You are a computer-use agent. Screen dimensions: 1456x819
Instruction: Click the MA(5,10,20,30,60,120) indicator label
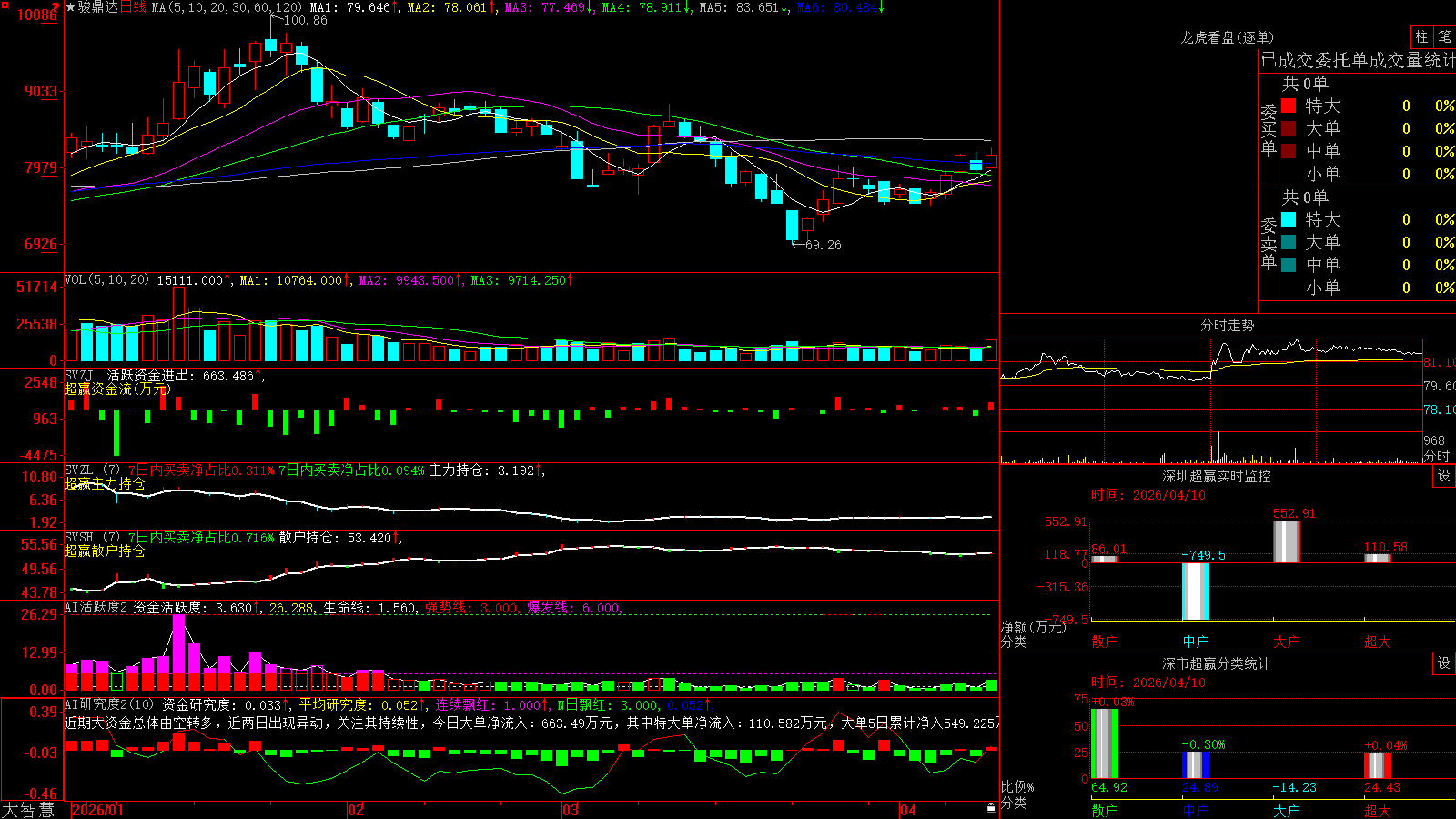[x=227, y=7]
